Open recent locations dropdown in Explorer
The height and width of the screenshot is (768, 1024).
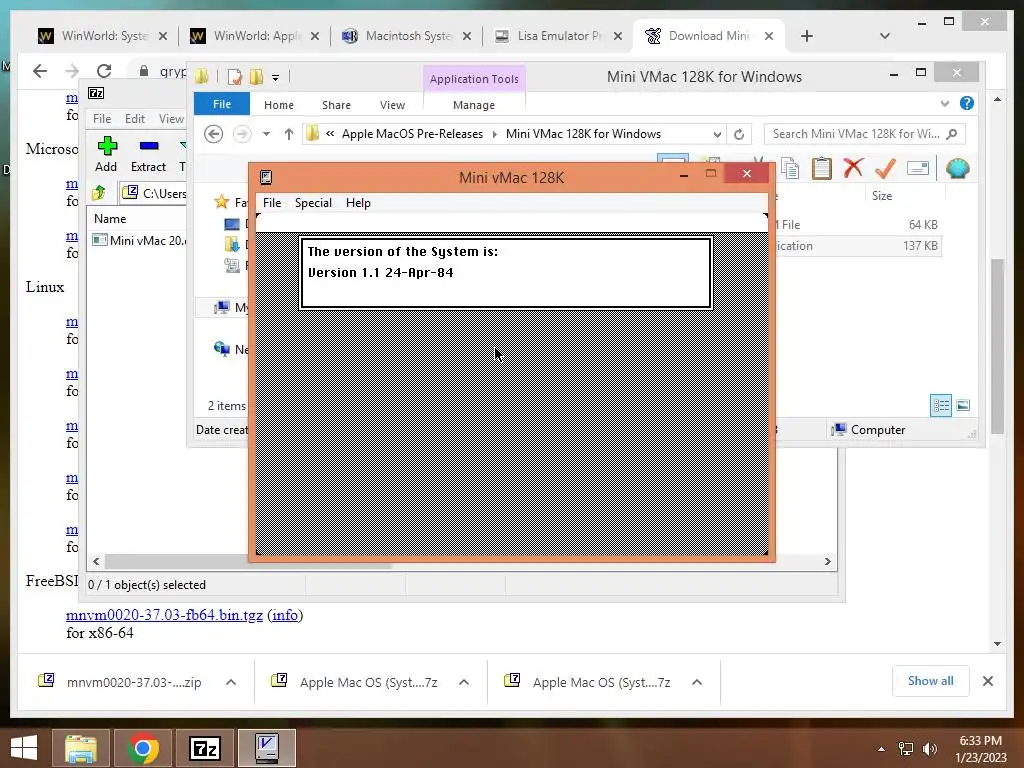pos(266,134)
